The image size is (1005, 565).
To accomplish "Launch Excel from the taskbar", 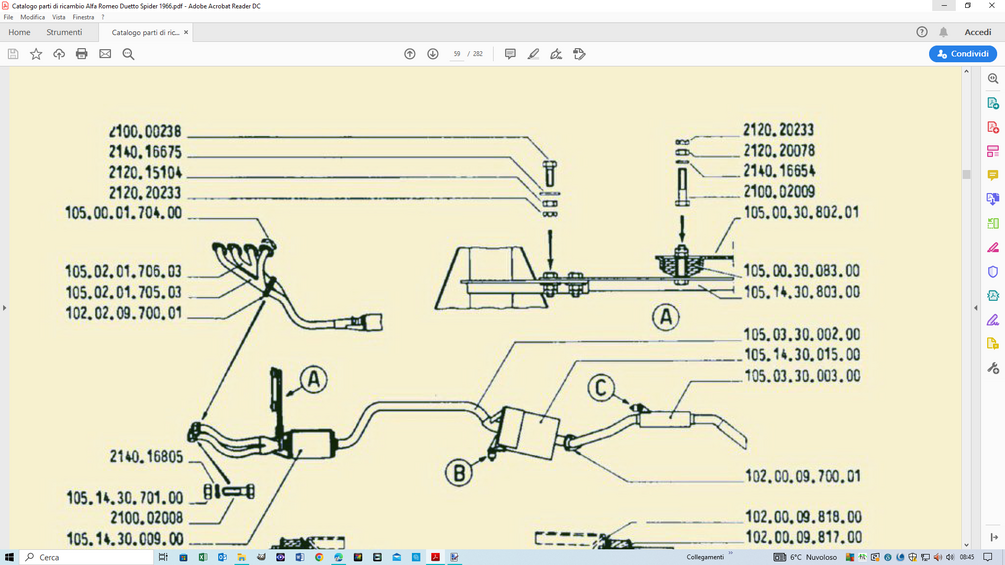I will coord(203,557).
